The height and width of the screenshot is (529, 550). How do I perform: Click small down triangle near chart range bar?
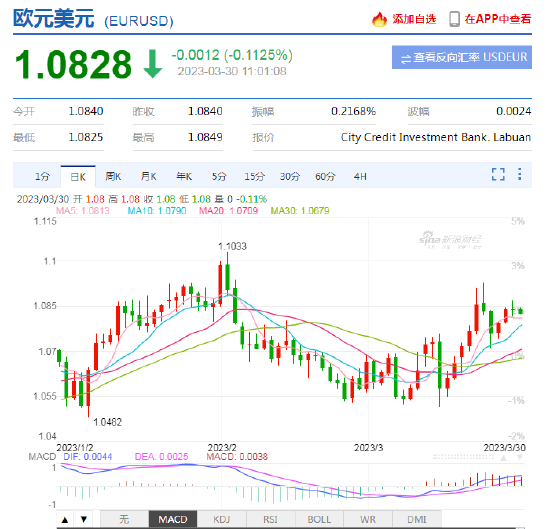(520, 457)
